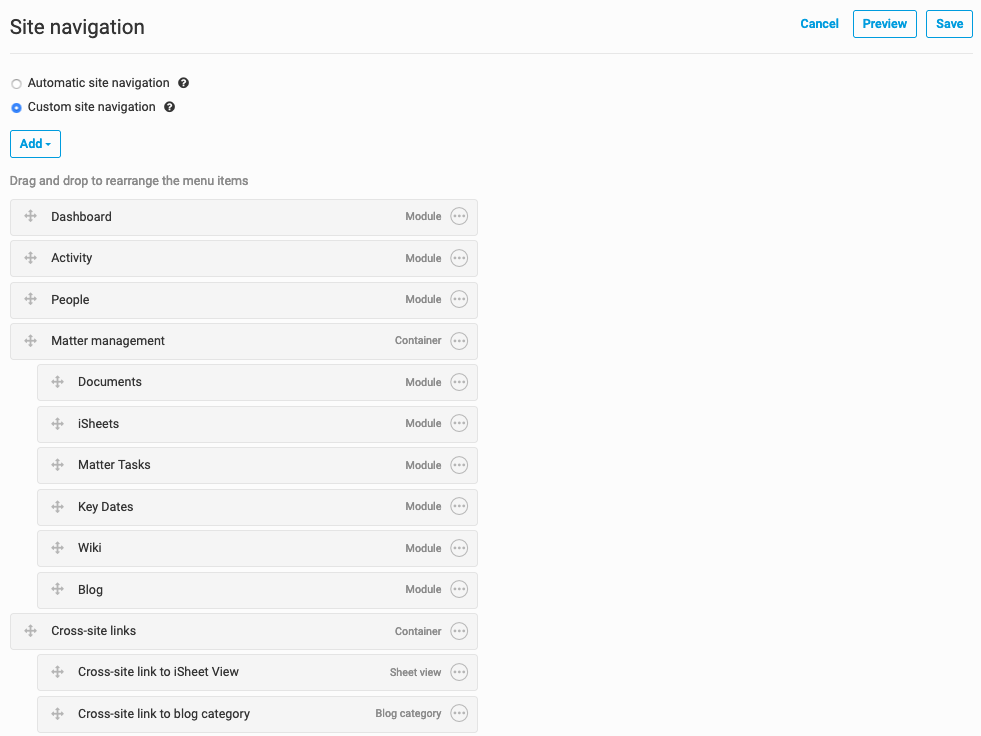Click the drag handle icon for Dashboard
The width and height of the screenshot is (981, 736).
coord(30,216)
